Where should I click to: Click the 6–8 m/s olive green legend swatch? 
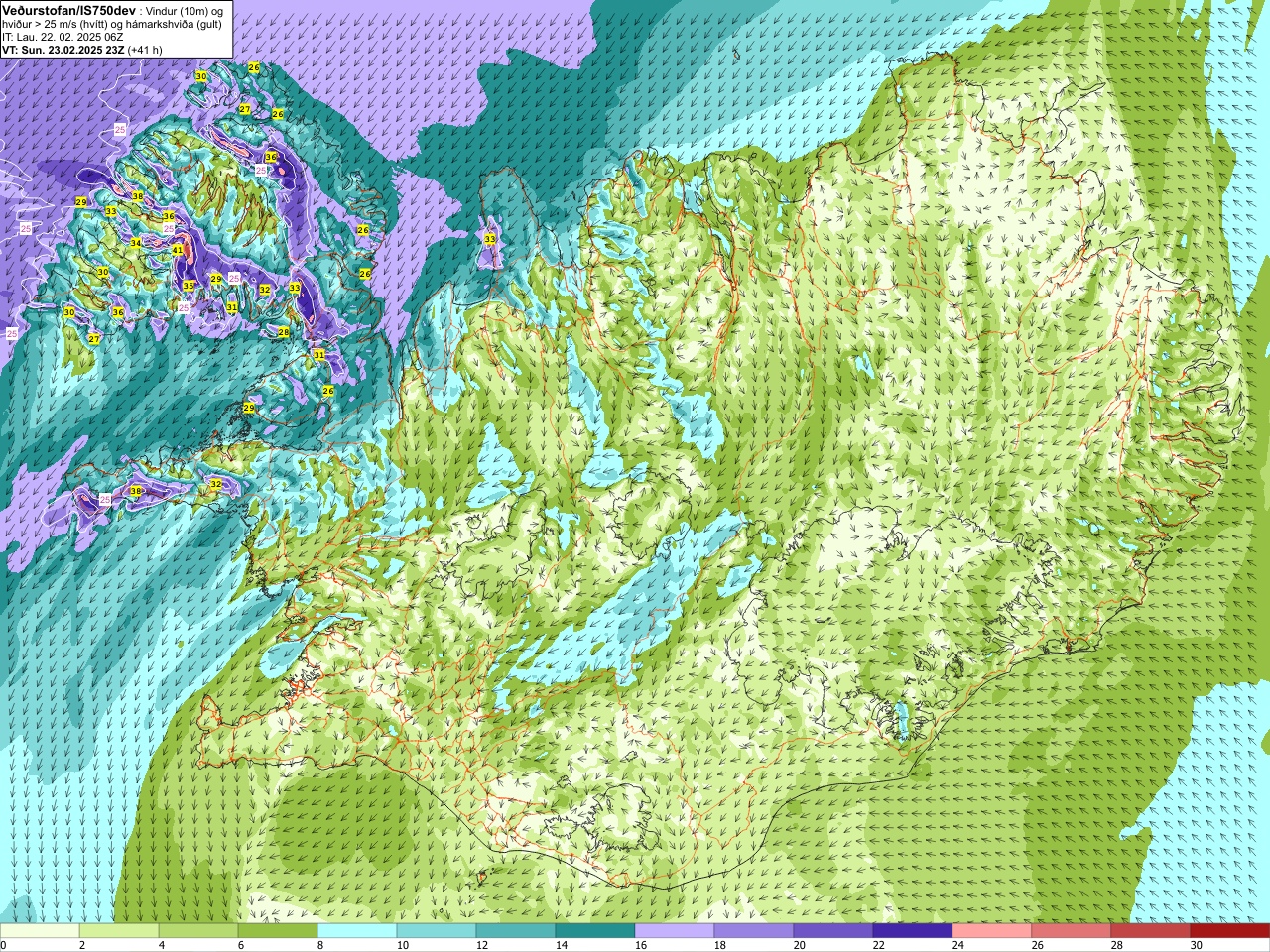coord(278,931)
